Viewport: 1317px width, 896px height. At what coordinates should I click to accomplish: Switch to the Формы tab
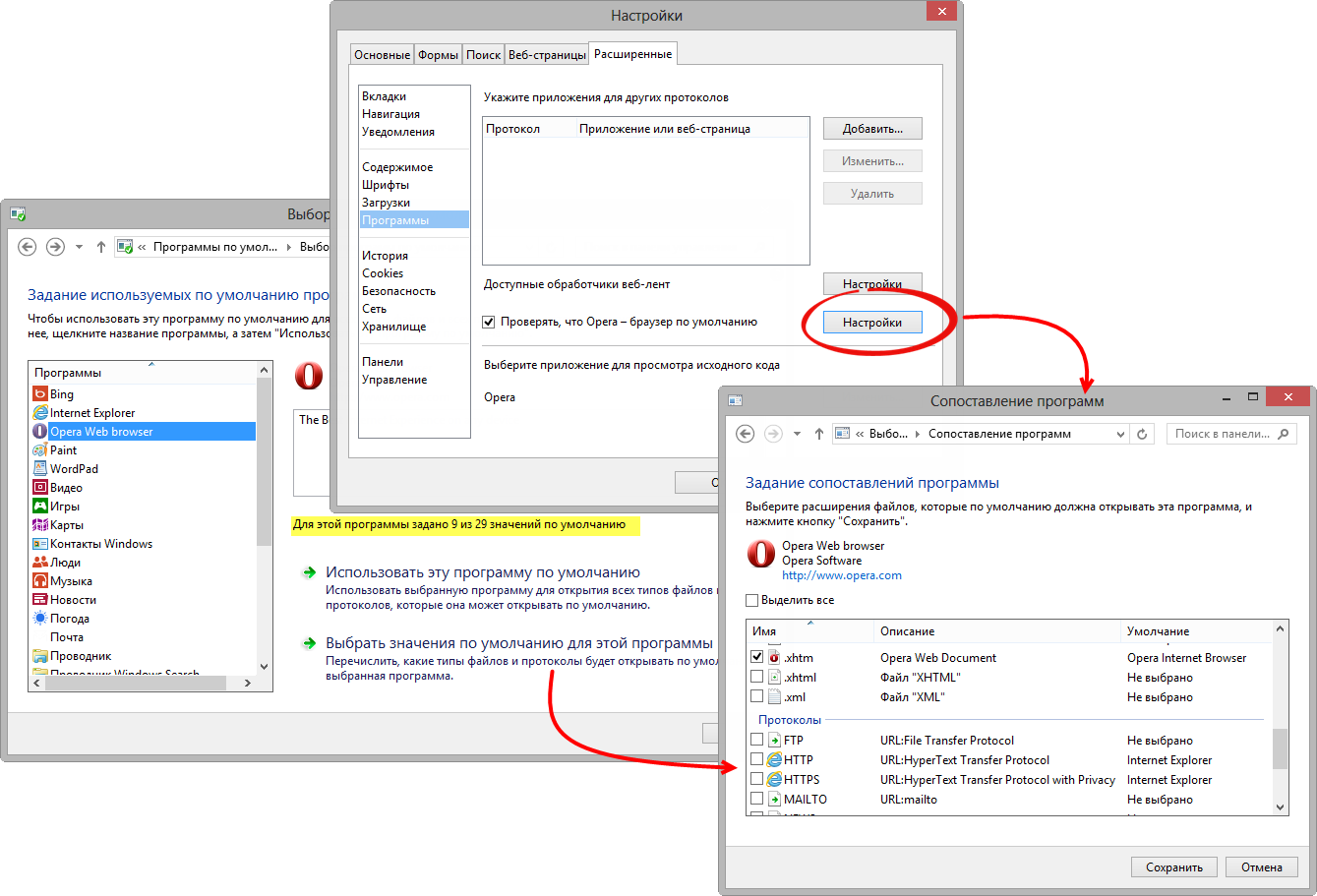[x=438, y=55]
